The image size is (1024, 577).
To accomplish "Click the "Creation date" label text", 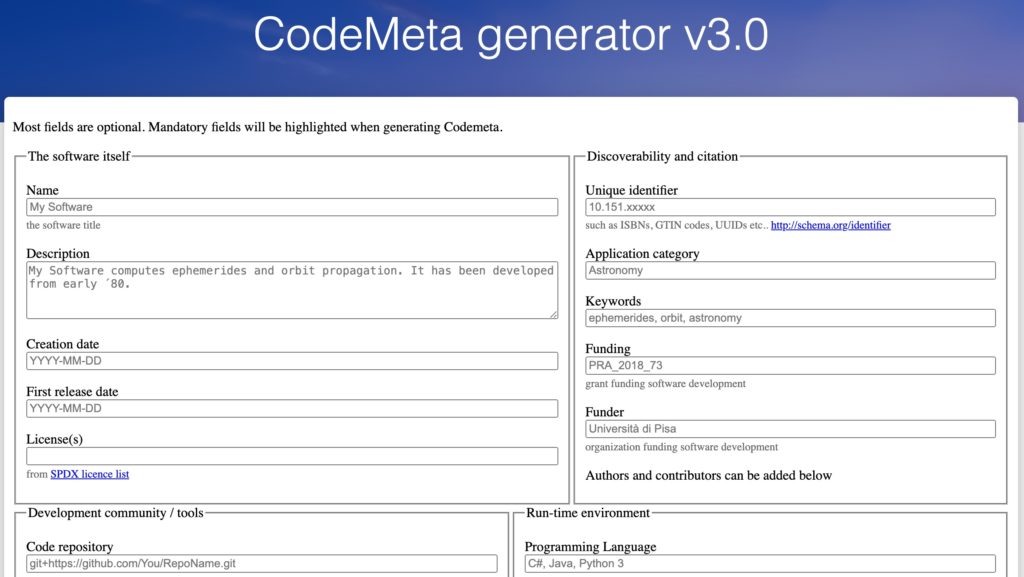I will (62, 344).
